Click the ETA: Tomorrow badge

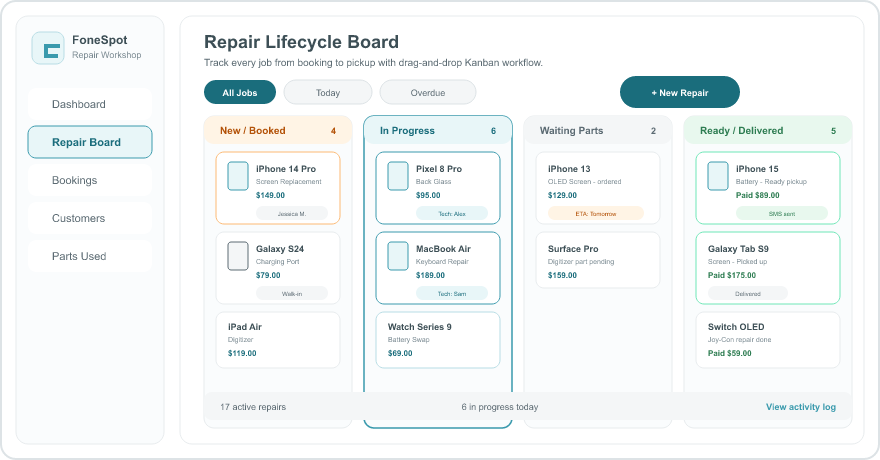[x=595, y=214]
